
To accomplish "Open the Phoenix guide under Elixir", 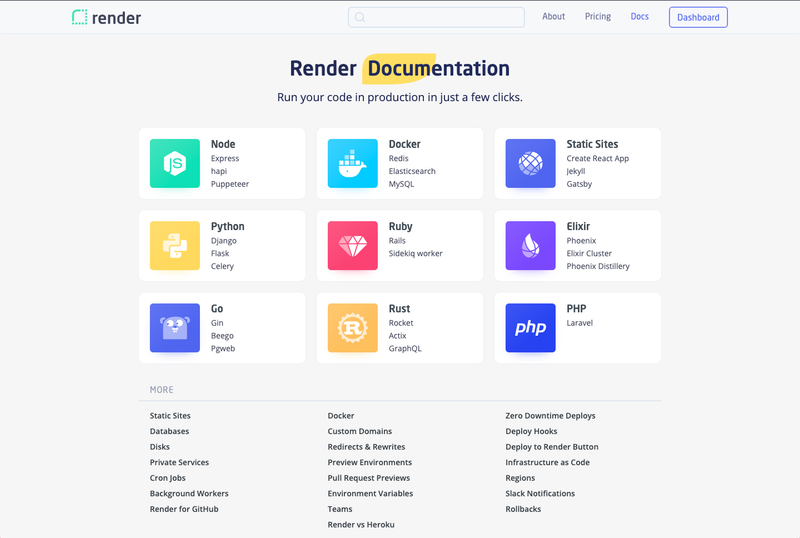I will 581,241.
